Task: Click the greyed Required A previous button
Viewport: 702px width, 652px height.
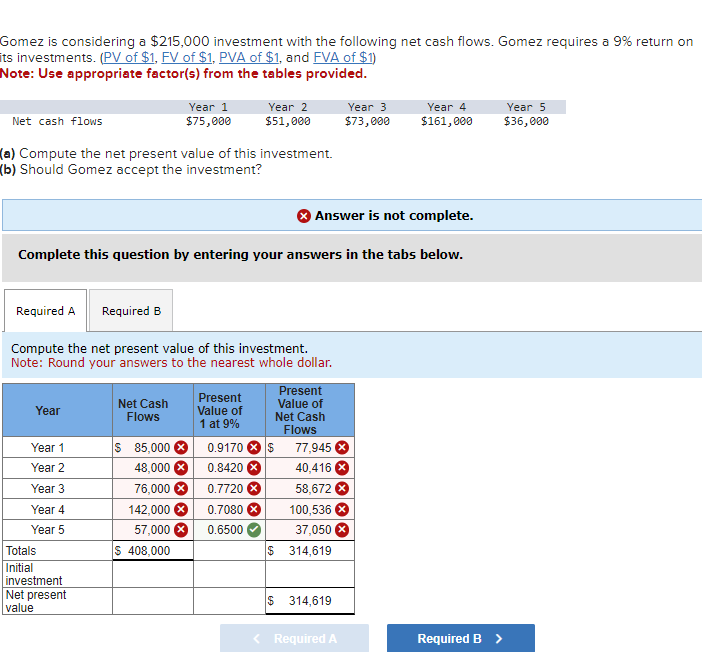Action: [x=294, y=638]
